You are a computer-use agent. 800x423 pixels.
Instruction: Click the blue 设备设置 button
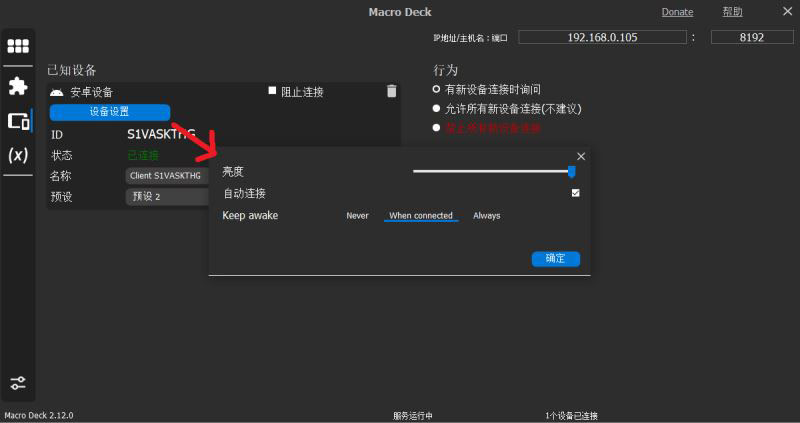coord(110,112)
